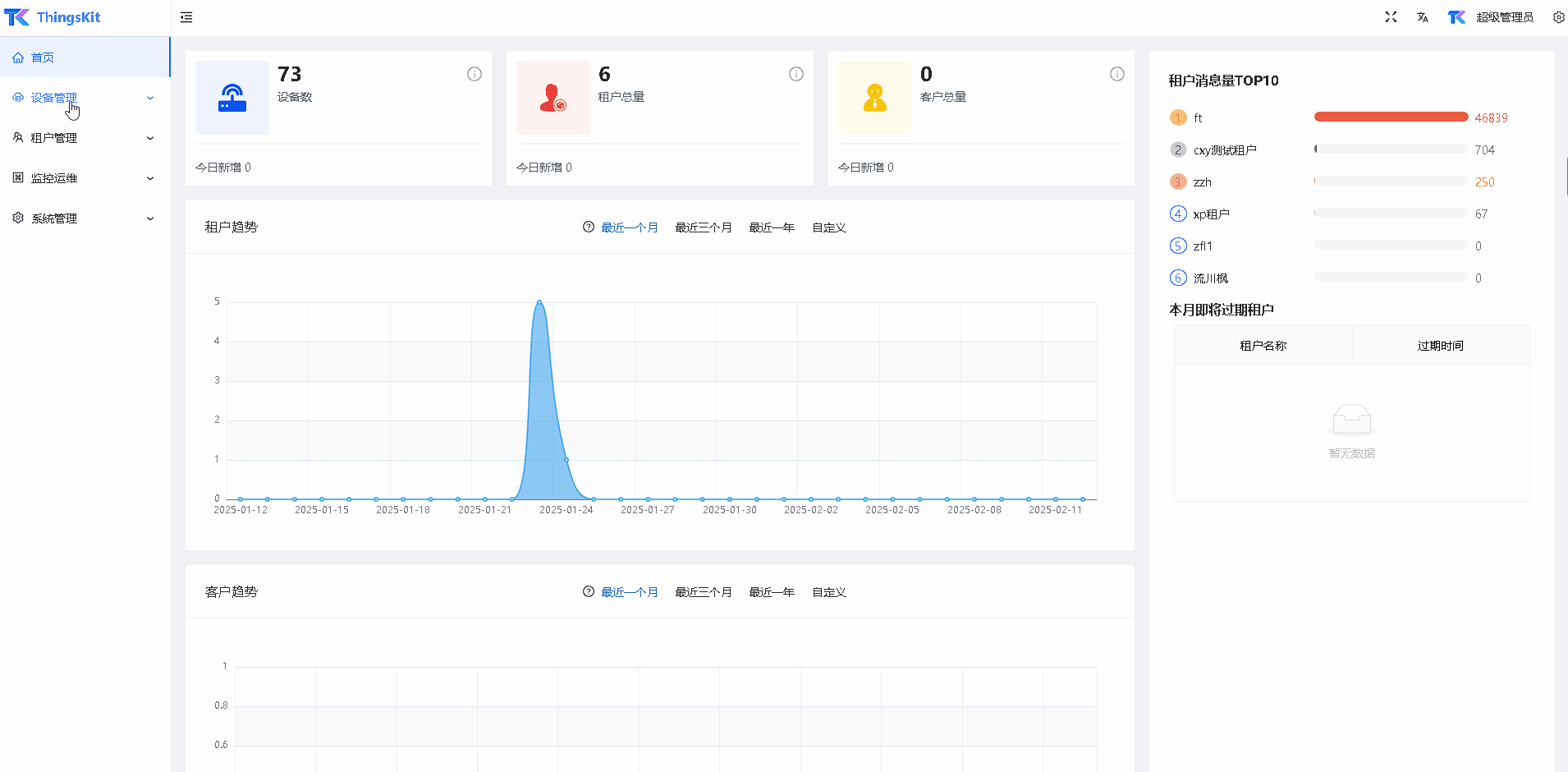
Task: Click the ThingsKit logo in sidebar
Action: (x=53, y=17)
